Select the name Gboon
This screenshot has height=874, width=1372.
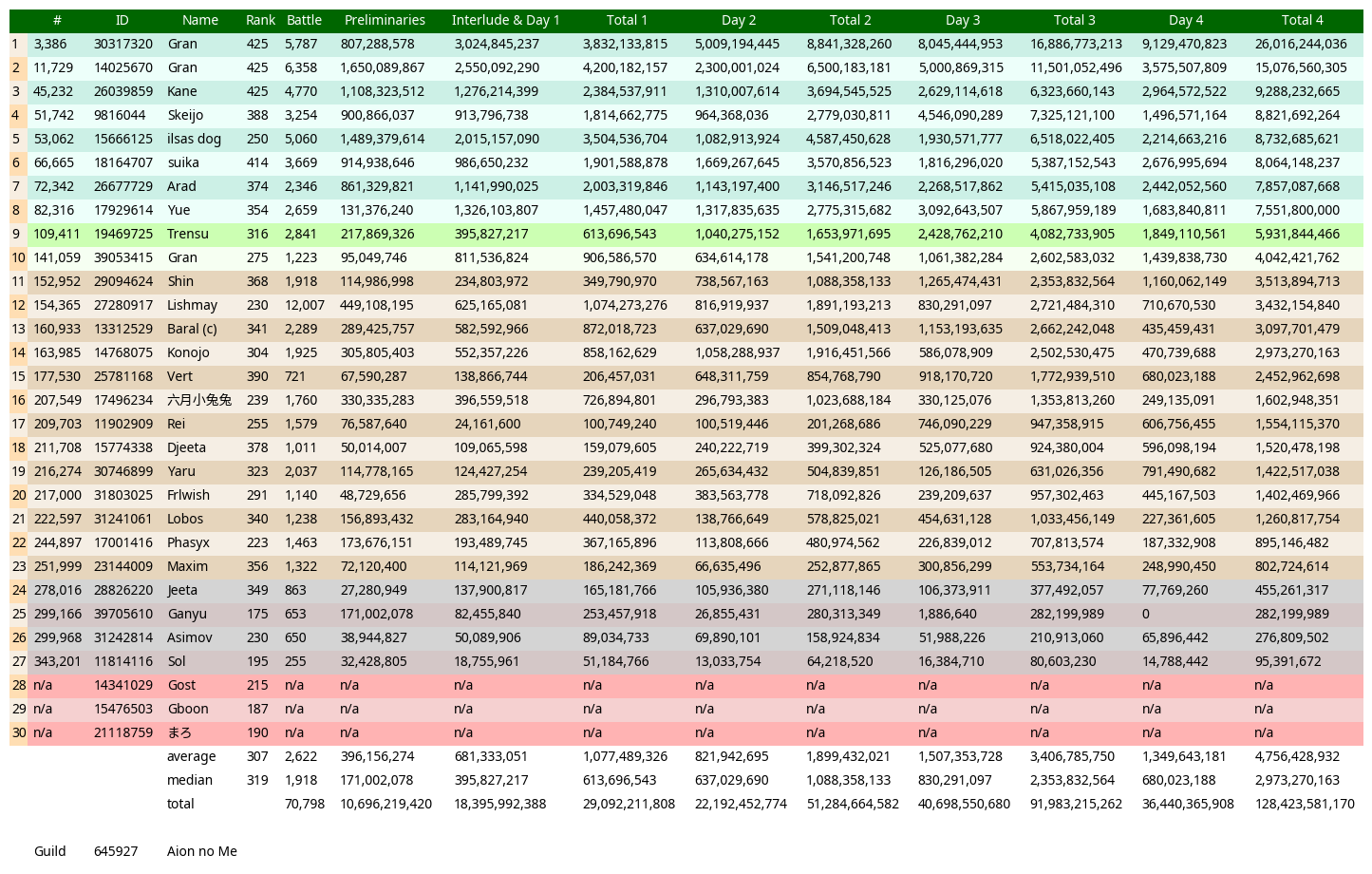tap(187, 709)
